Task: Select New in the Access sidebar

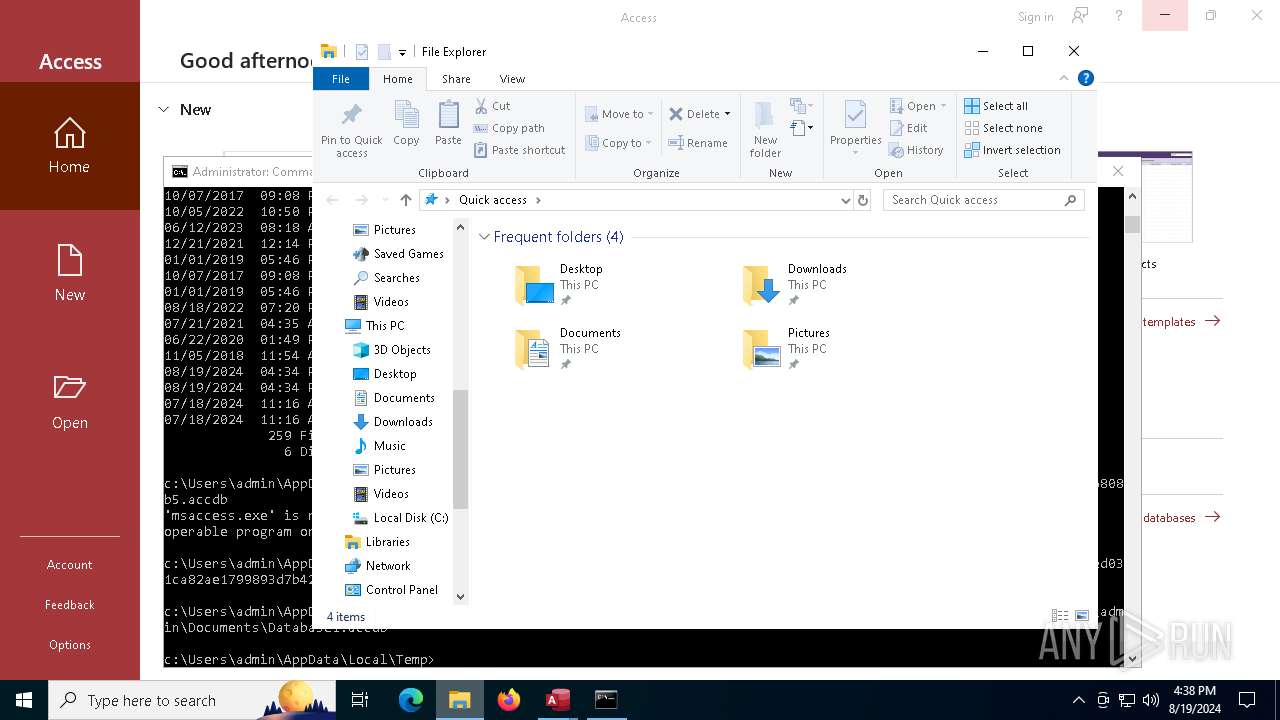Action: point(70,274)
